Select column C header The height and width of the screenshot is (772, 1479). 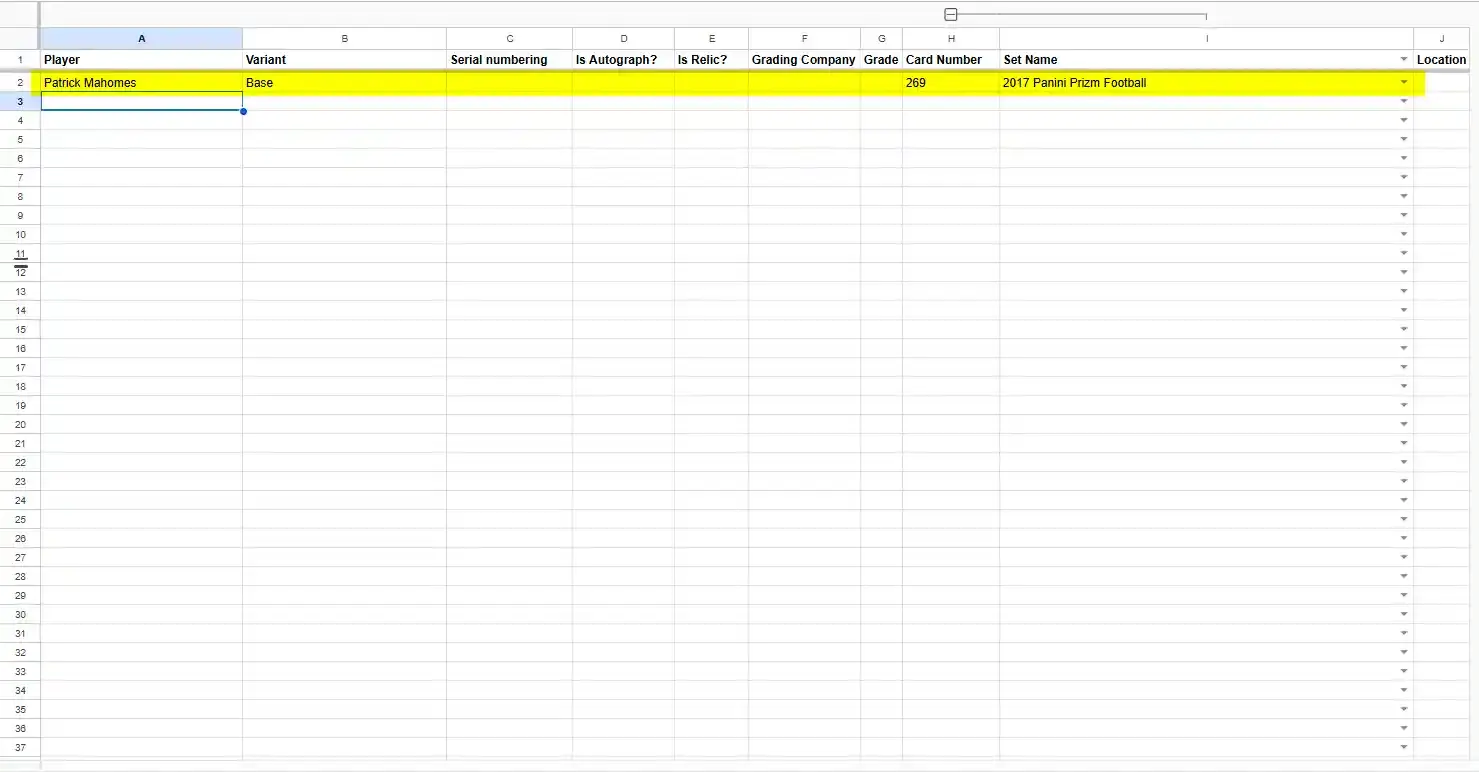pyautogui.click(x=509, y=38)
